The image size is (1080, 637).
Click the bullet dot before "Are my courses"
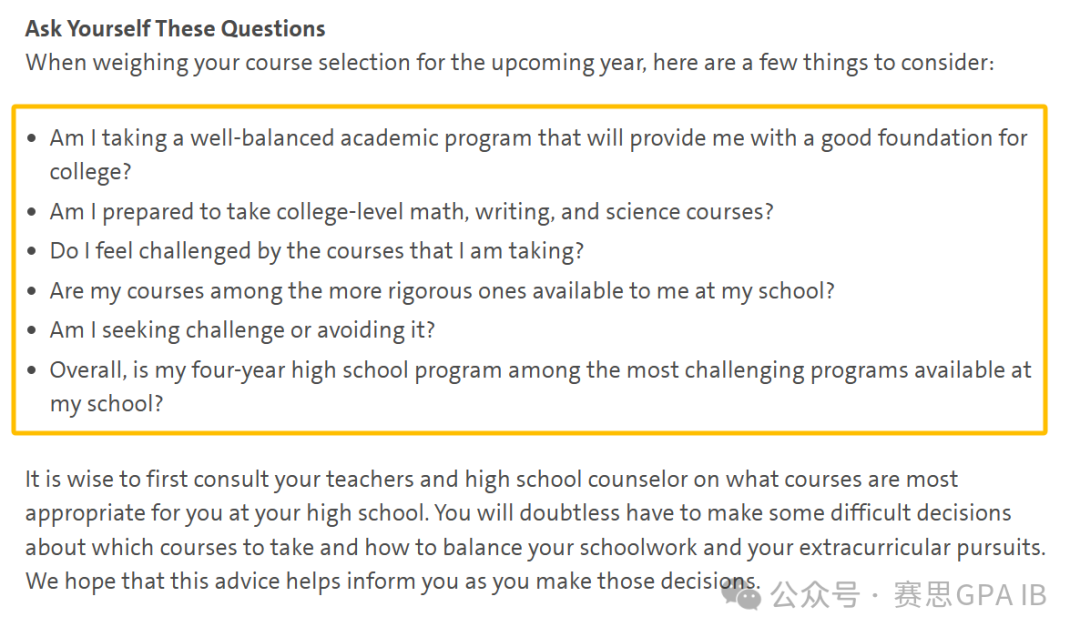pyautogui.click(x=34, y=291)
